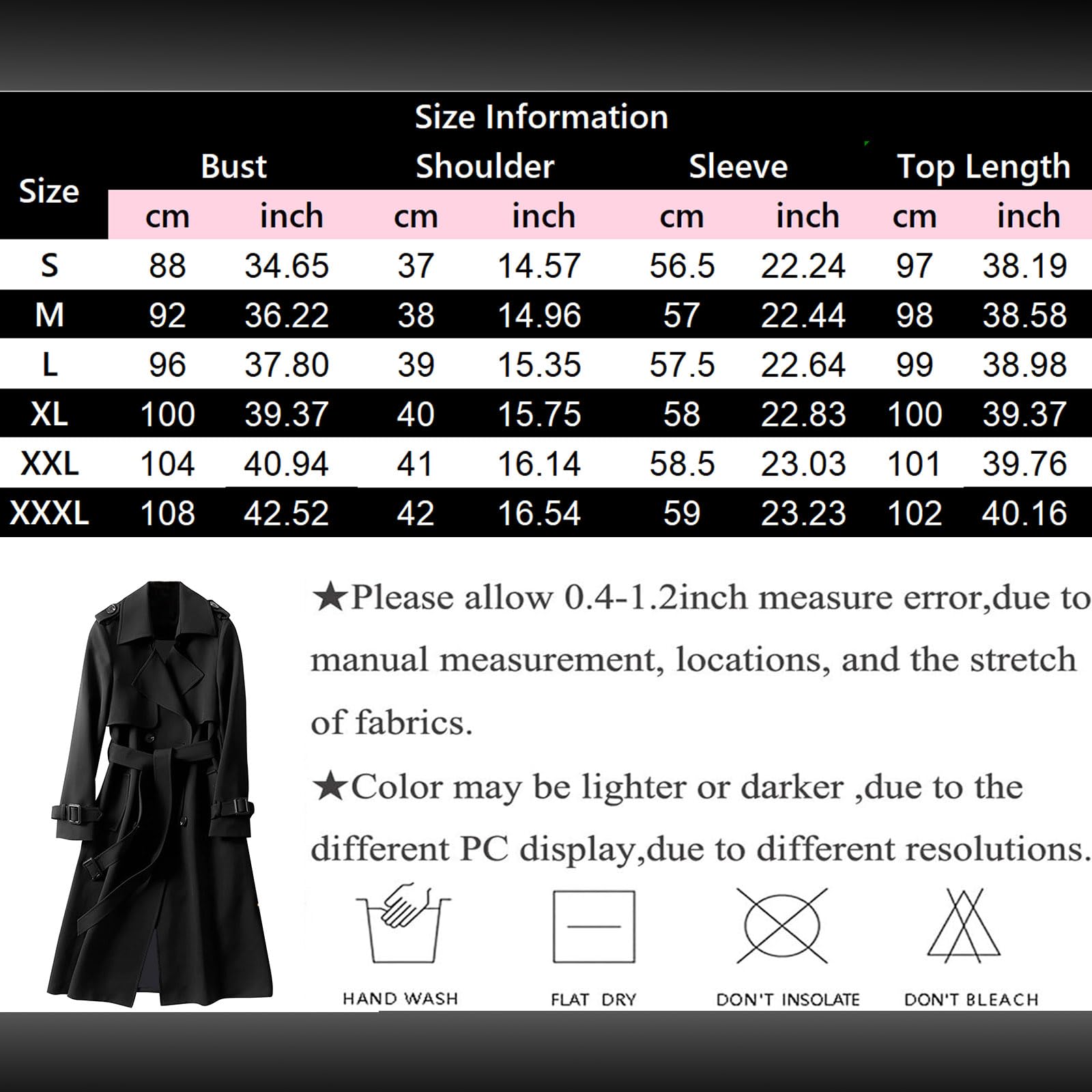Viewport: 1092px width, 1092px height.
Task: Select the 'XL' size row label
Action: click(49, 414)
